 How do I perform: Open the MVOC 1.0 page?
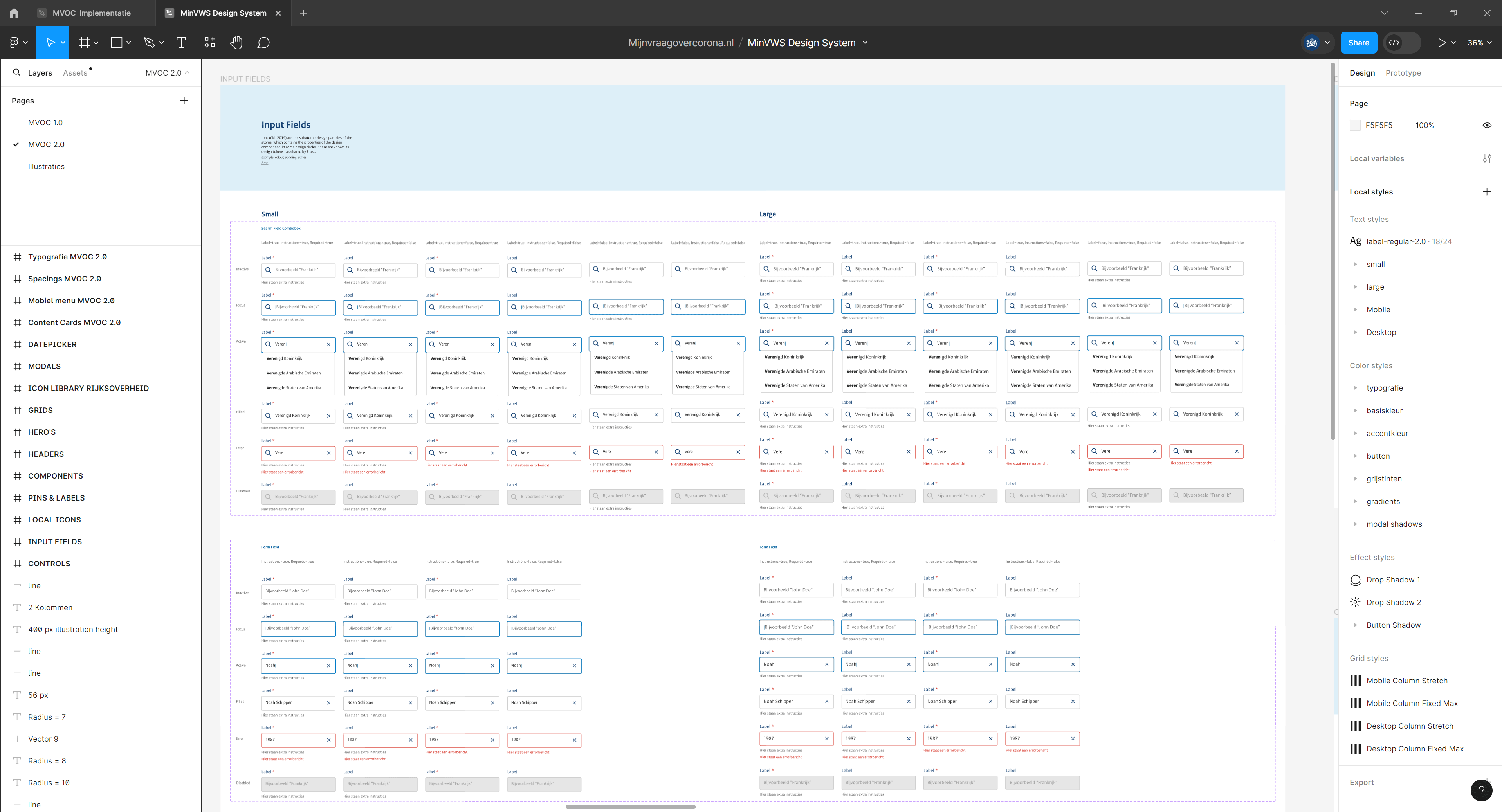click(45, 122)
